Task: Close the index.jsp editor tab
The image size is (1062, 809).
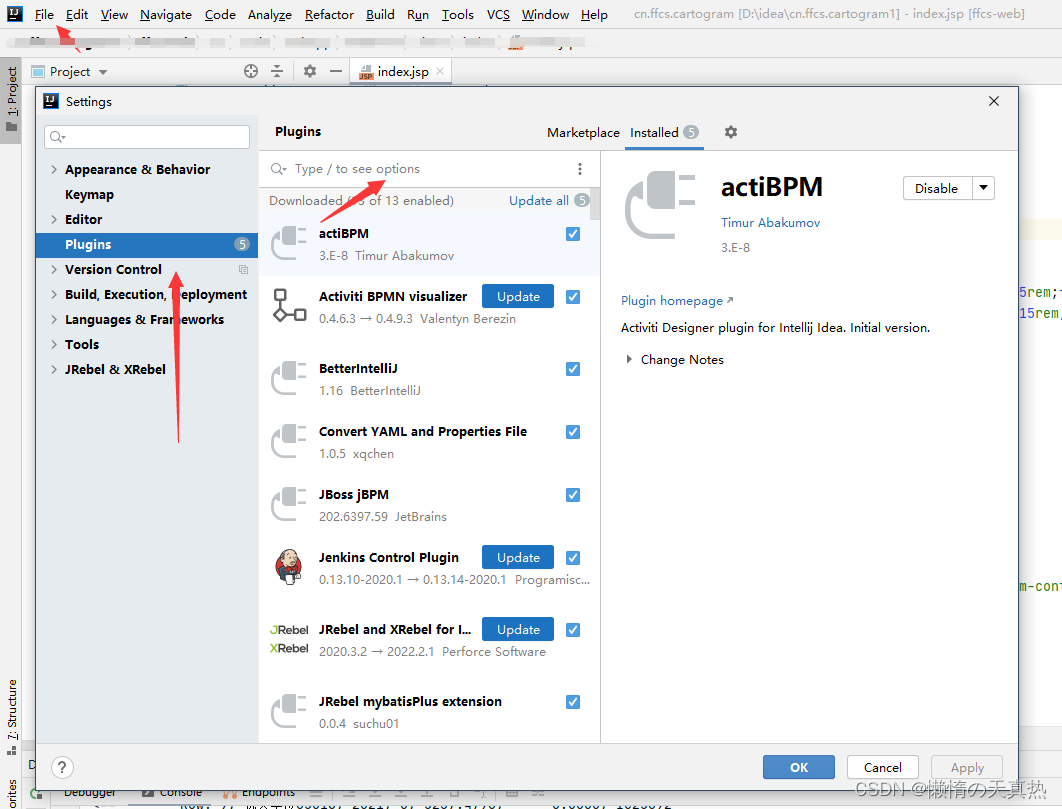Action: (440, 71)
